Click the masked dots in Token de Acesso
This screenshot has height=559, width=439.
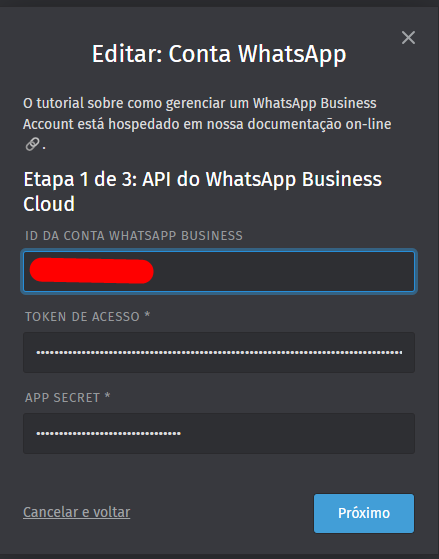(219, 353)
